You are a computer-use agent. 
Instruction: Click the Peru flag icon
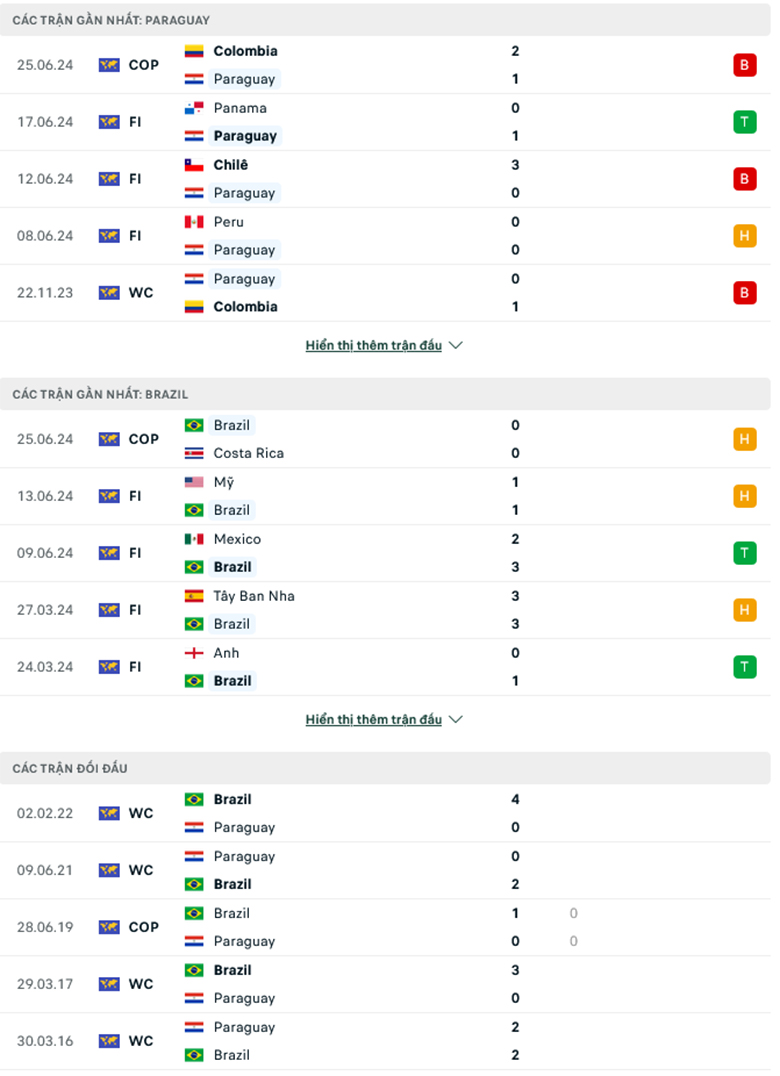[192, 222]
